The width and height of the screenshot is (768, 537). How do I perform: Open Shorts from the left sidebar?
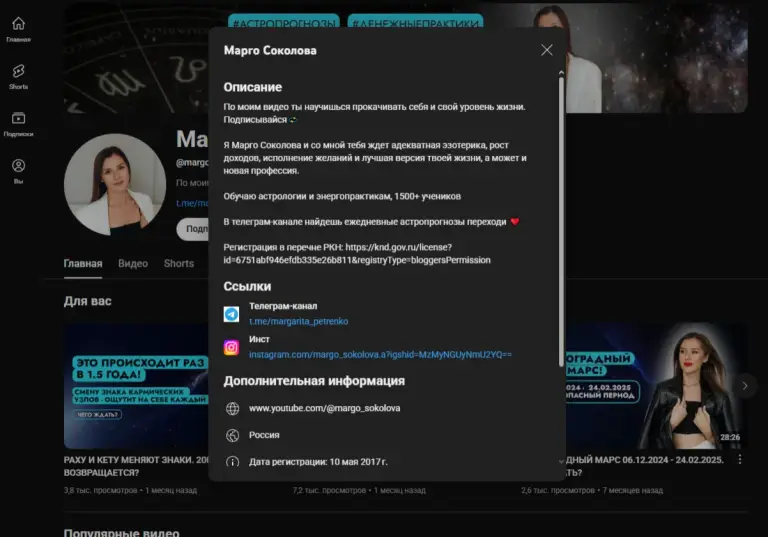coord(18,77)
